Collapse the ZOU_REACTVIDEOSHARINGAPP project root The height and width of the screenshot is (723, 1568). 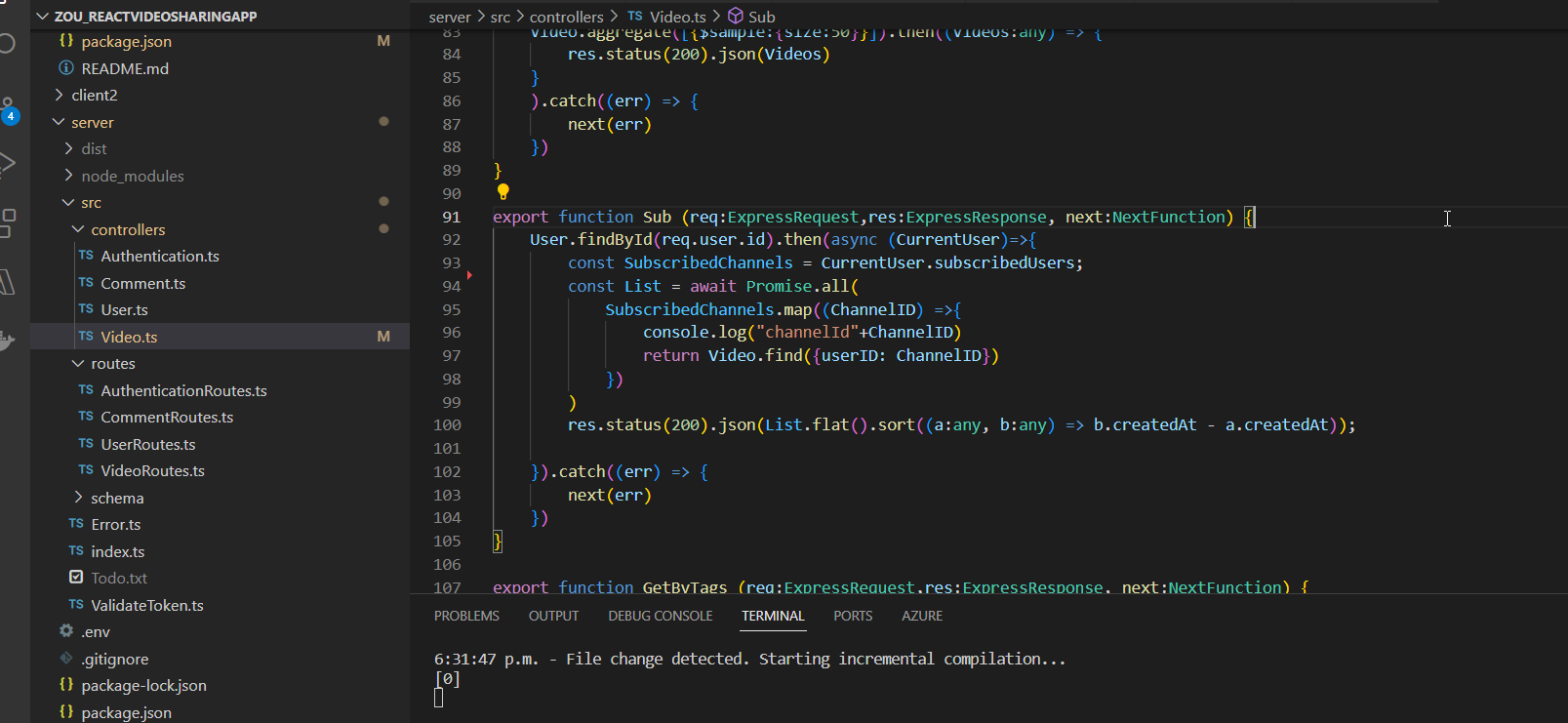pos(155,17)
